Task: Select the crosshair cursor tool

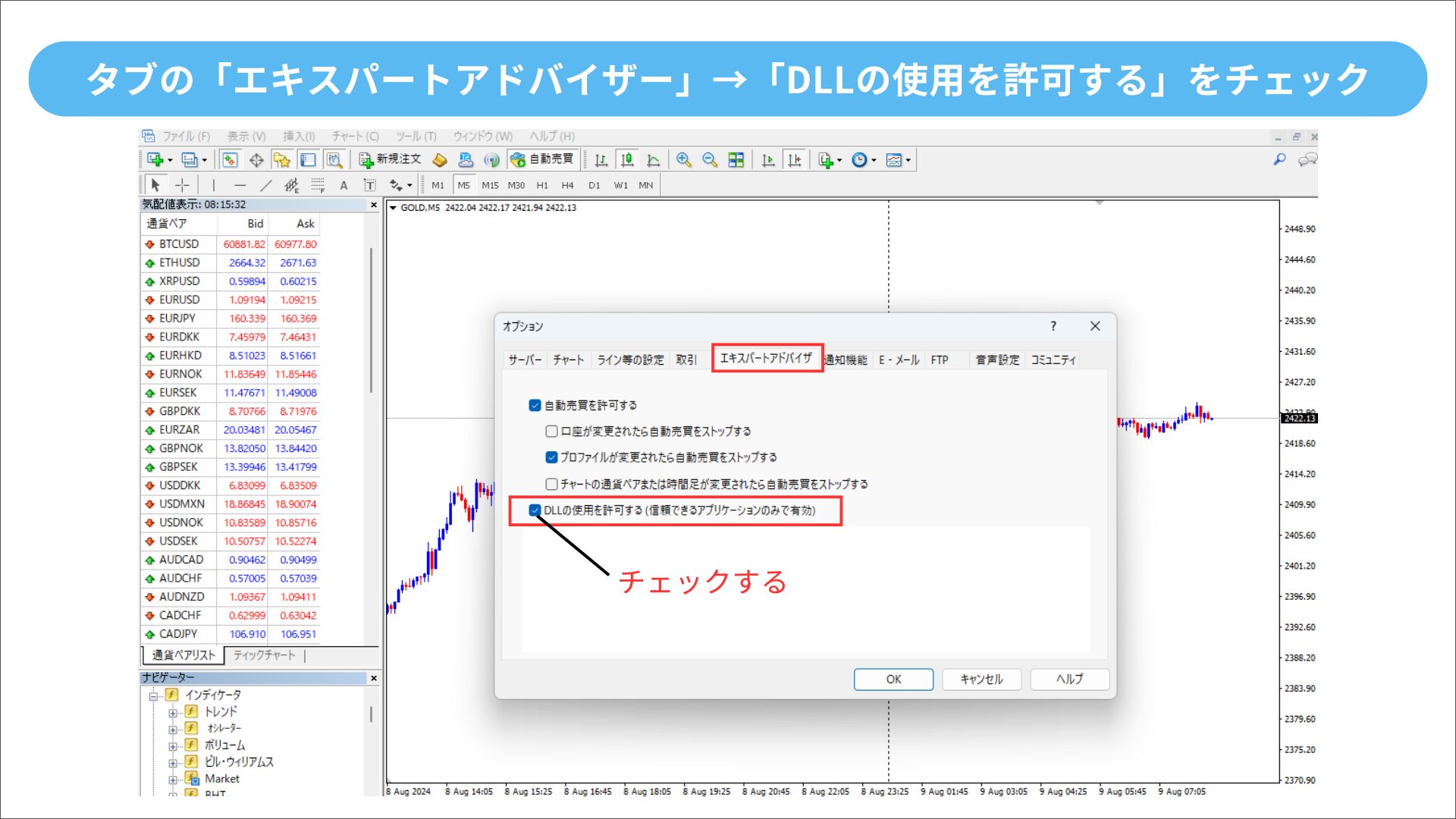Action: (x=182, y=185)
